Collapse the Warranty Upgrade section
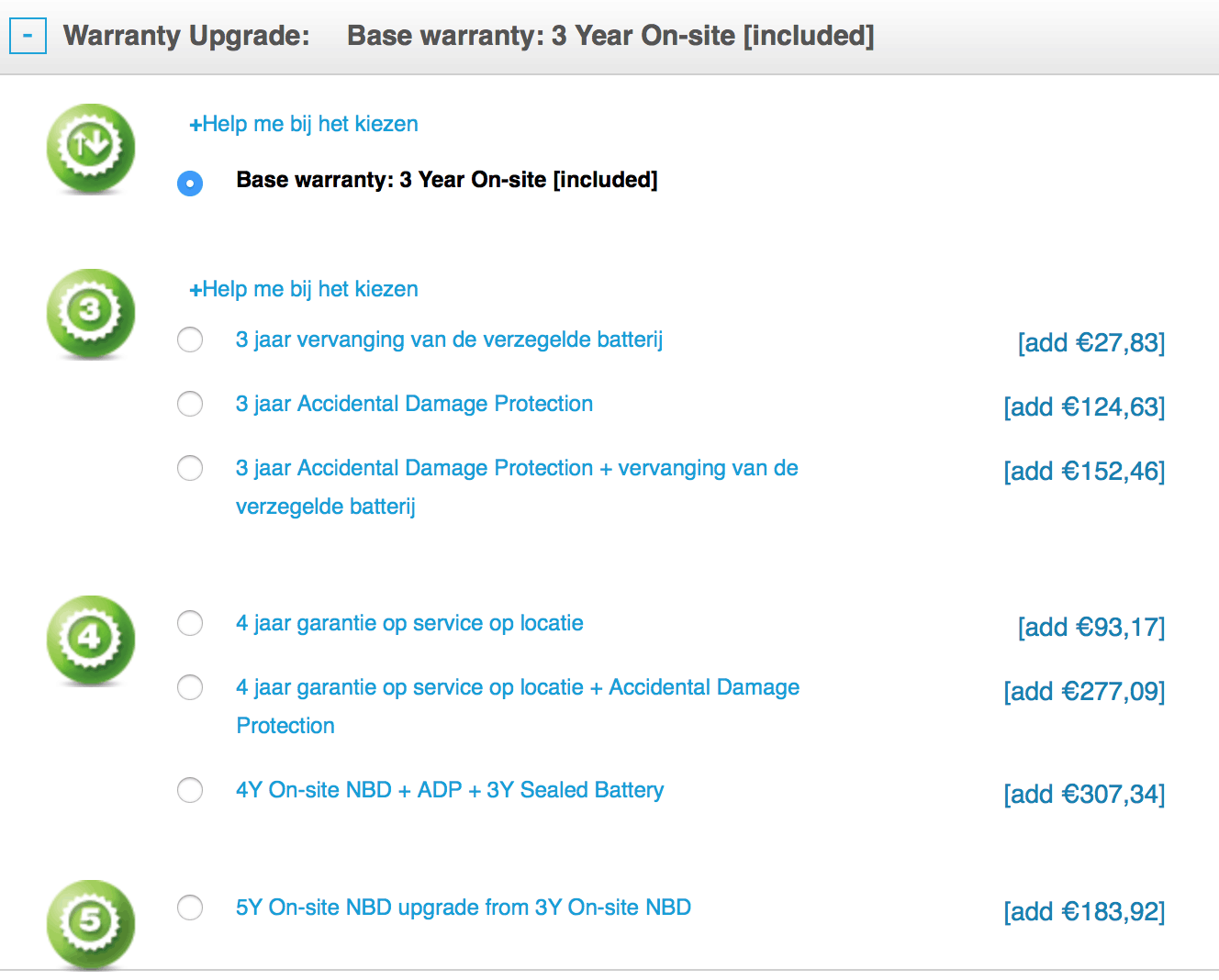 click(x=28, y=36)
